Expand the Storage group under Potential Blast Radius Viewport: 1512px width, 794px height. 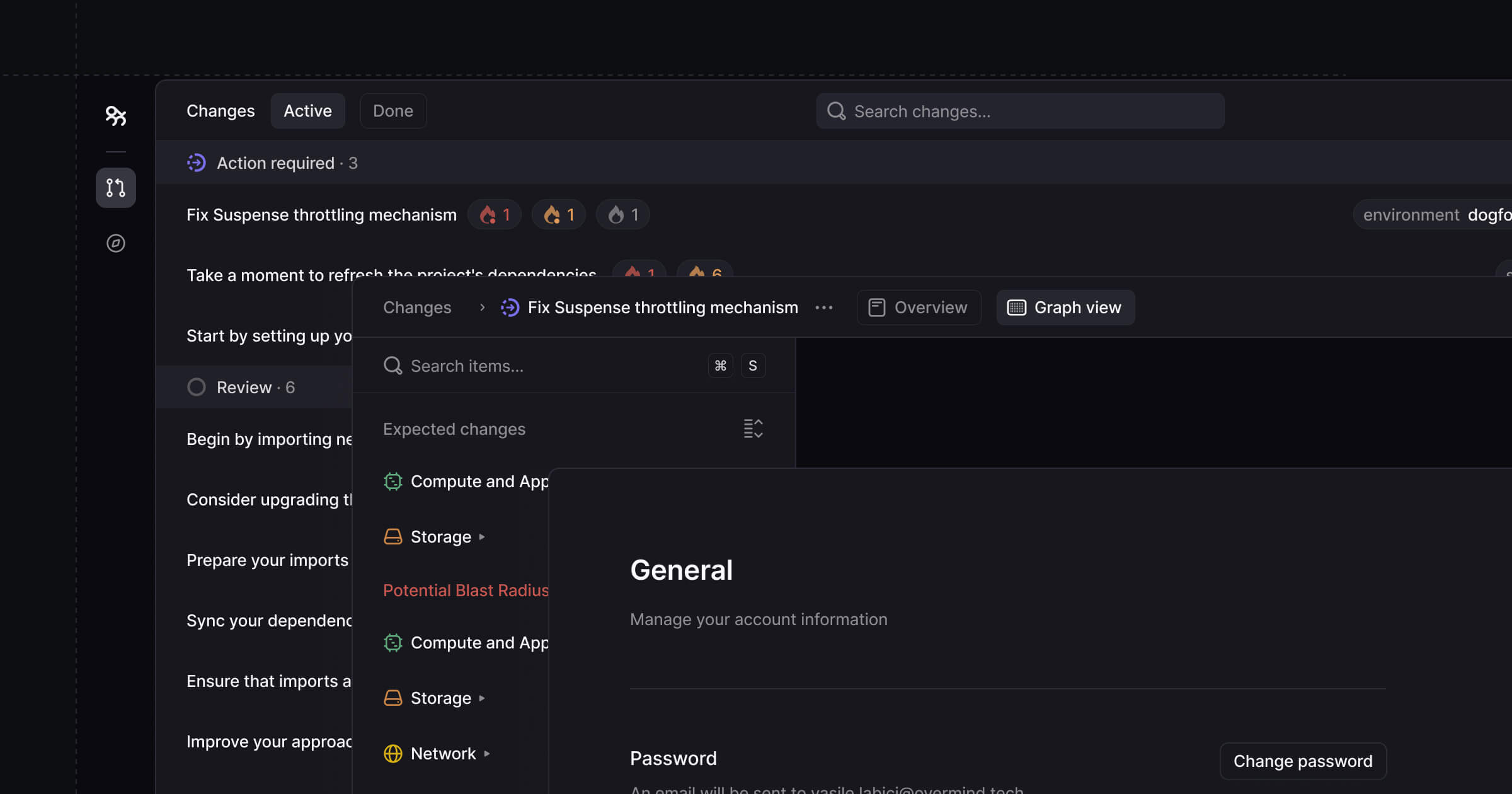tap(482, 698)
